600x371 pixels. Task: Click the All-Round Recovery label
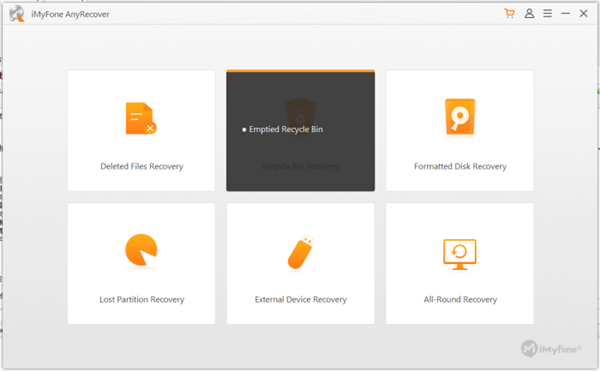[x=460, y=299]
